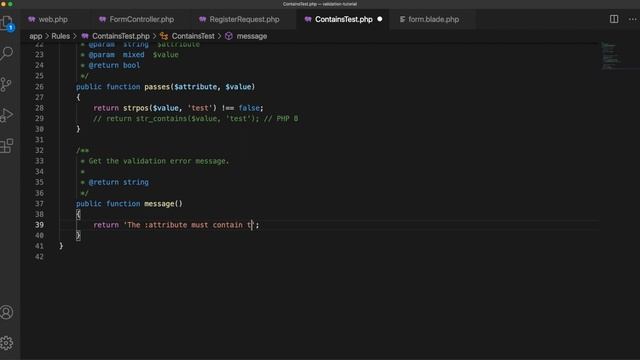Click the '@return string' docblock on line 35

coord(118,182)
